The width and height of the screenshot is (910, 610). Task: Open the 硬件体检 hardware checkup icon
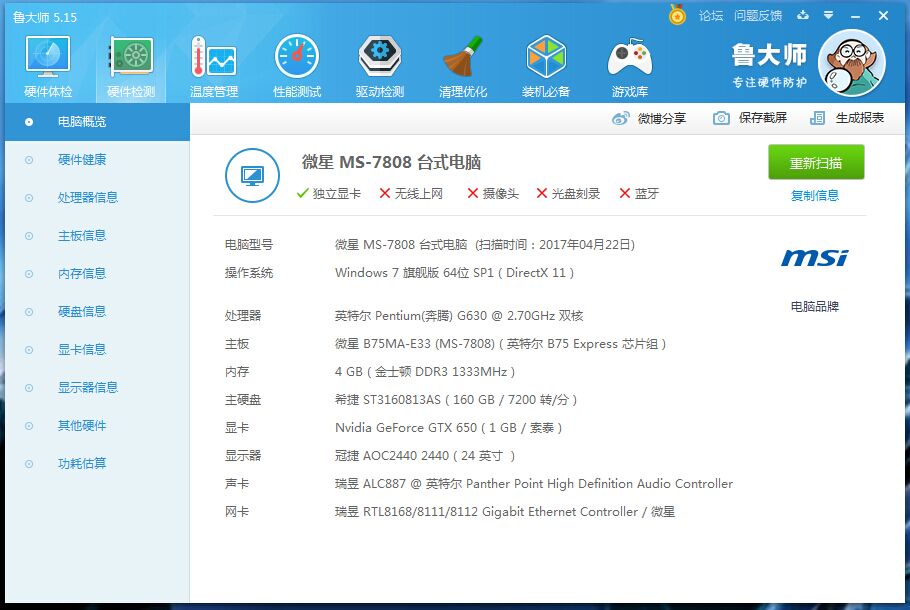click(x=48, y=67)
